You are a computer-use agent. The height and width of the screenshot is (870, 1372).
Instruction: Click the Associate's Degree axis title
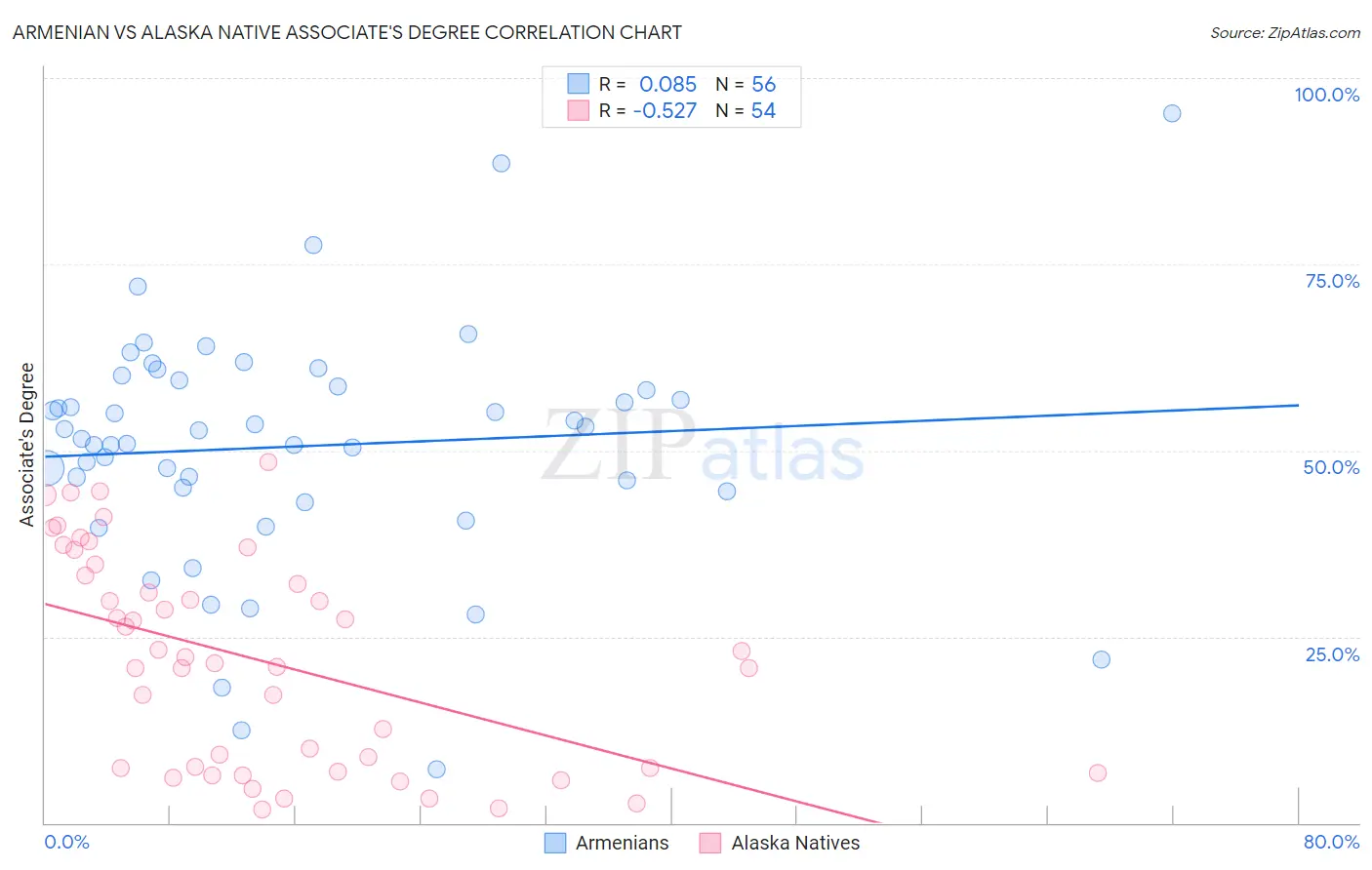click(27, 445)
